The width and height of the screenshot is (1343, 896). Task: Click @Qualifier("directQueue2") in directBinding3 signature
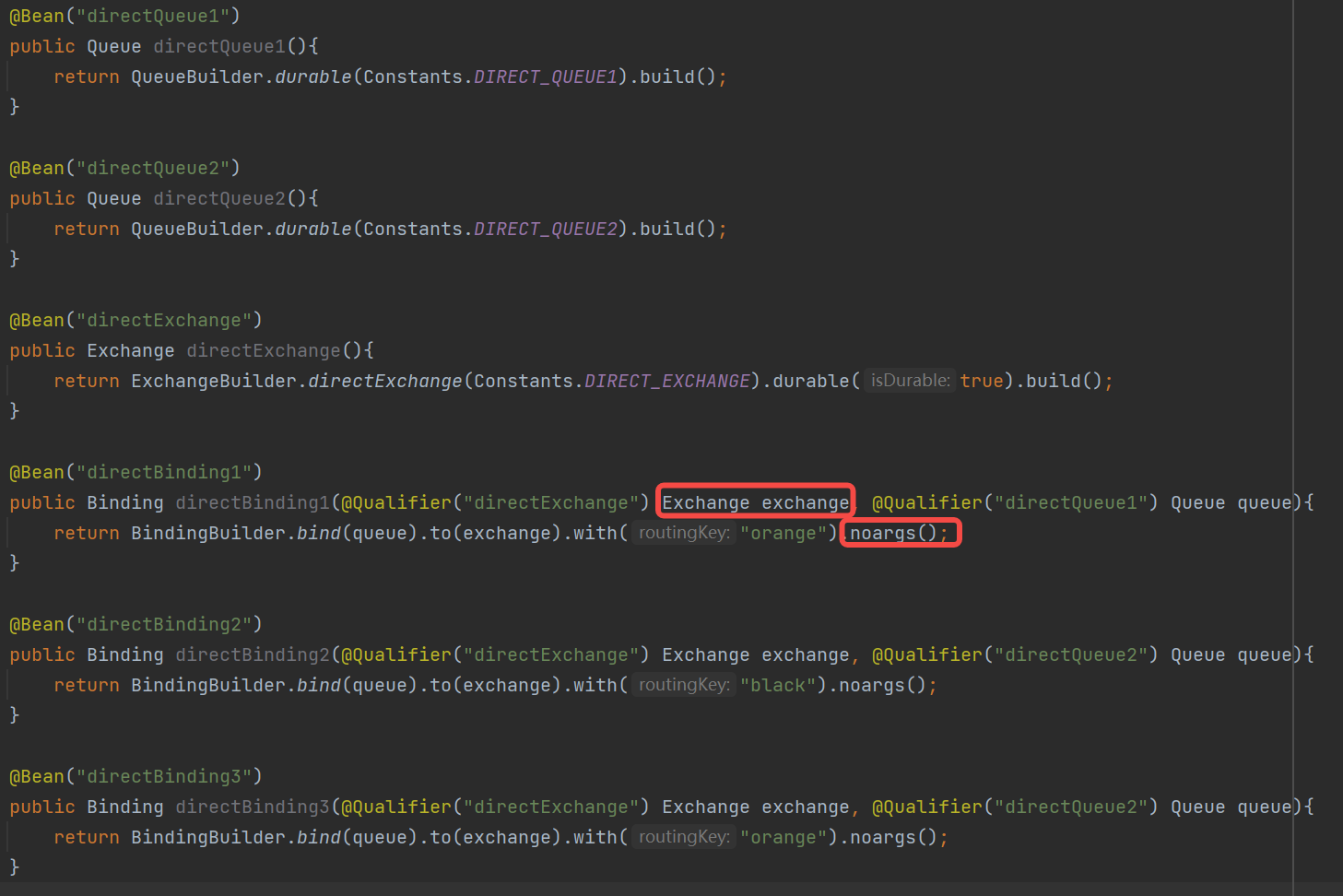(x=1015, y=807)
